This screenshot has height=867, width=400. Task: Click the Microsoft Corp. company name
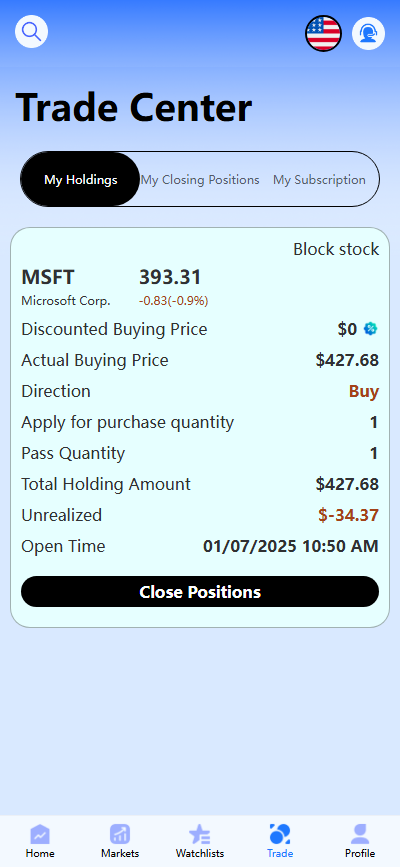66,301
